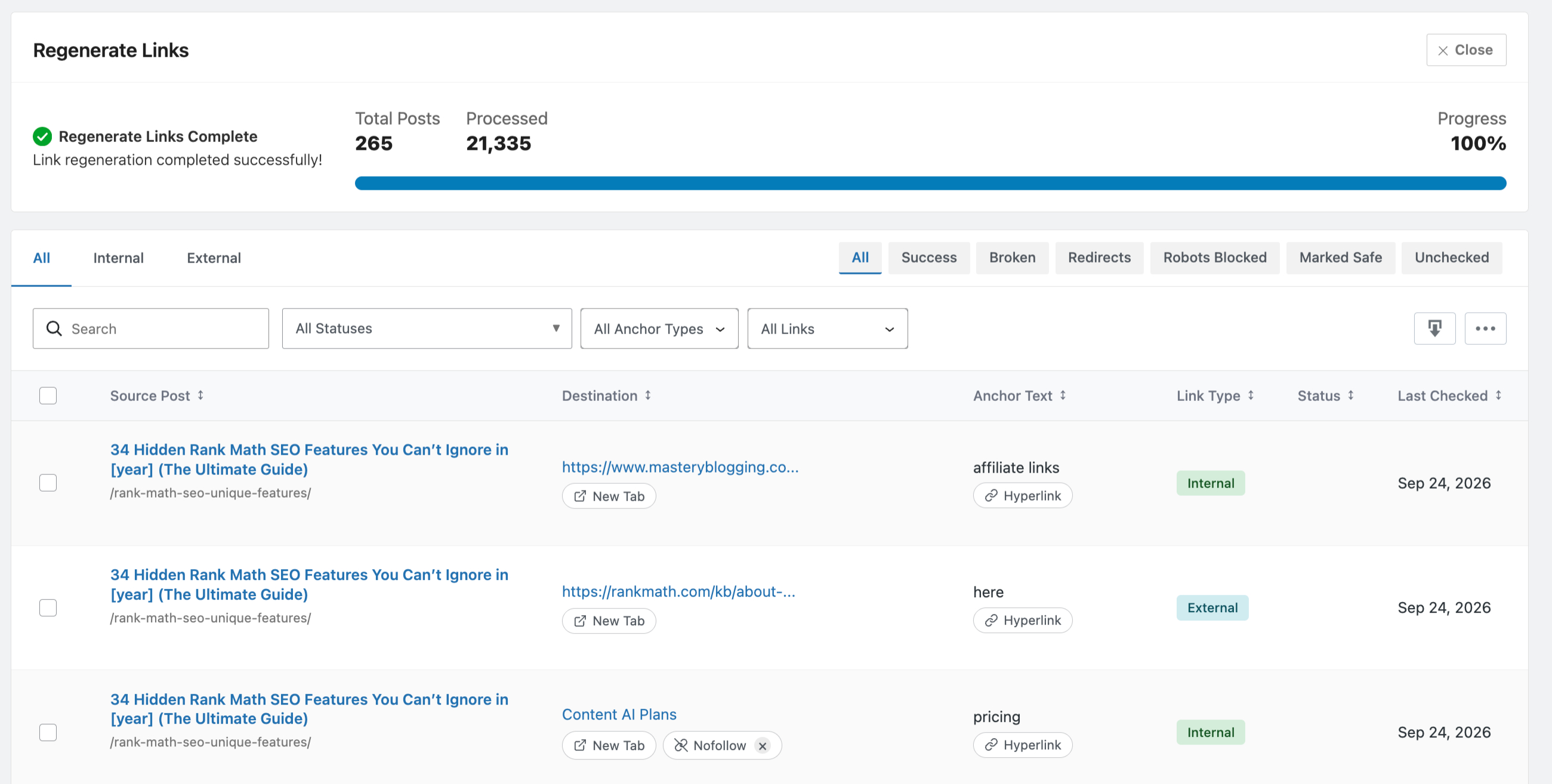This screenshot has height=784, width=1552.
Task: Sort by Status column arrows
Action: click(1351, 396)
